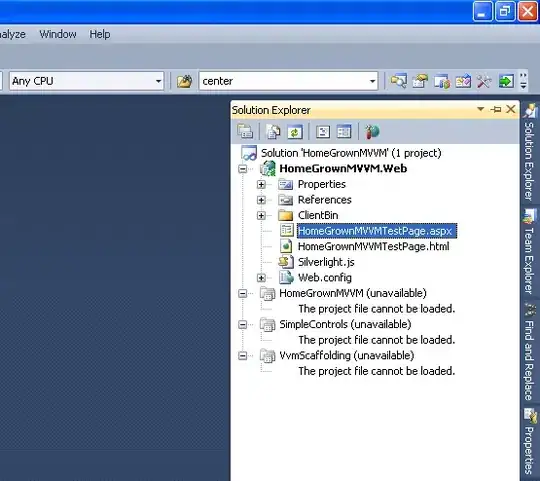Open the toolbar options overflow arrow
Viewport: 540px width, 481px height.
523,81
